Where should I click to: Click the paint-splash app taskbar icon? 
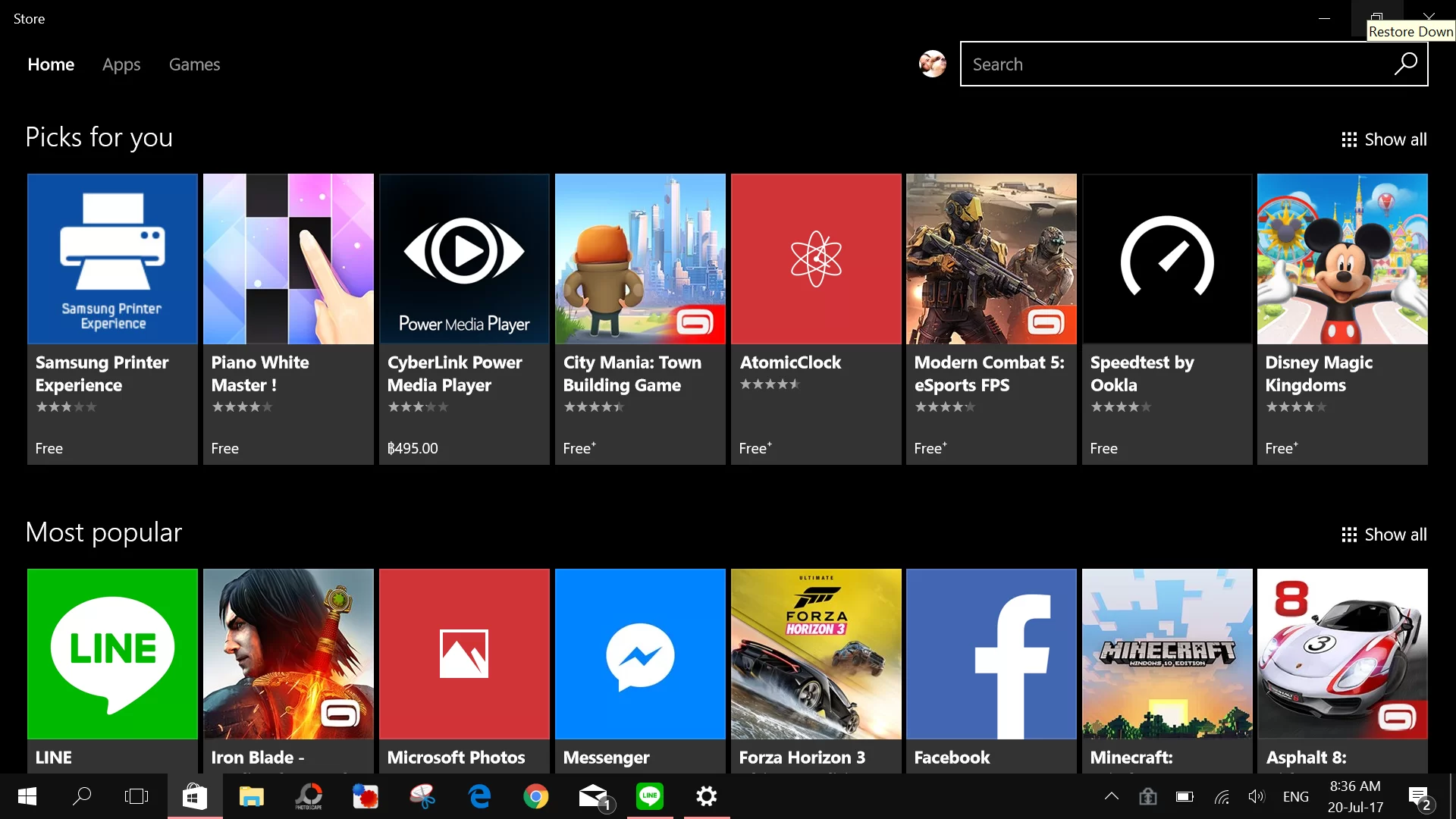pos(366,796)
